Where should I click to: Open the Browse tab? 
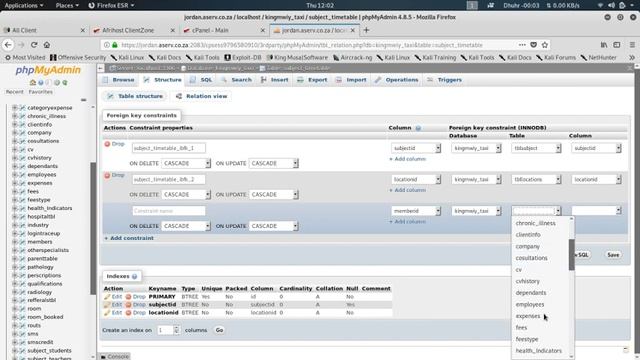click(x=119, y=80)
